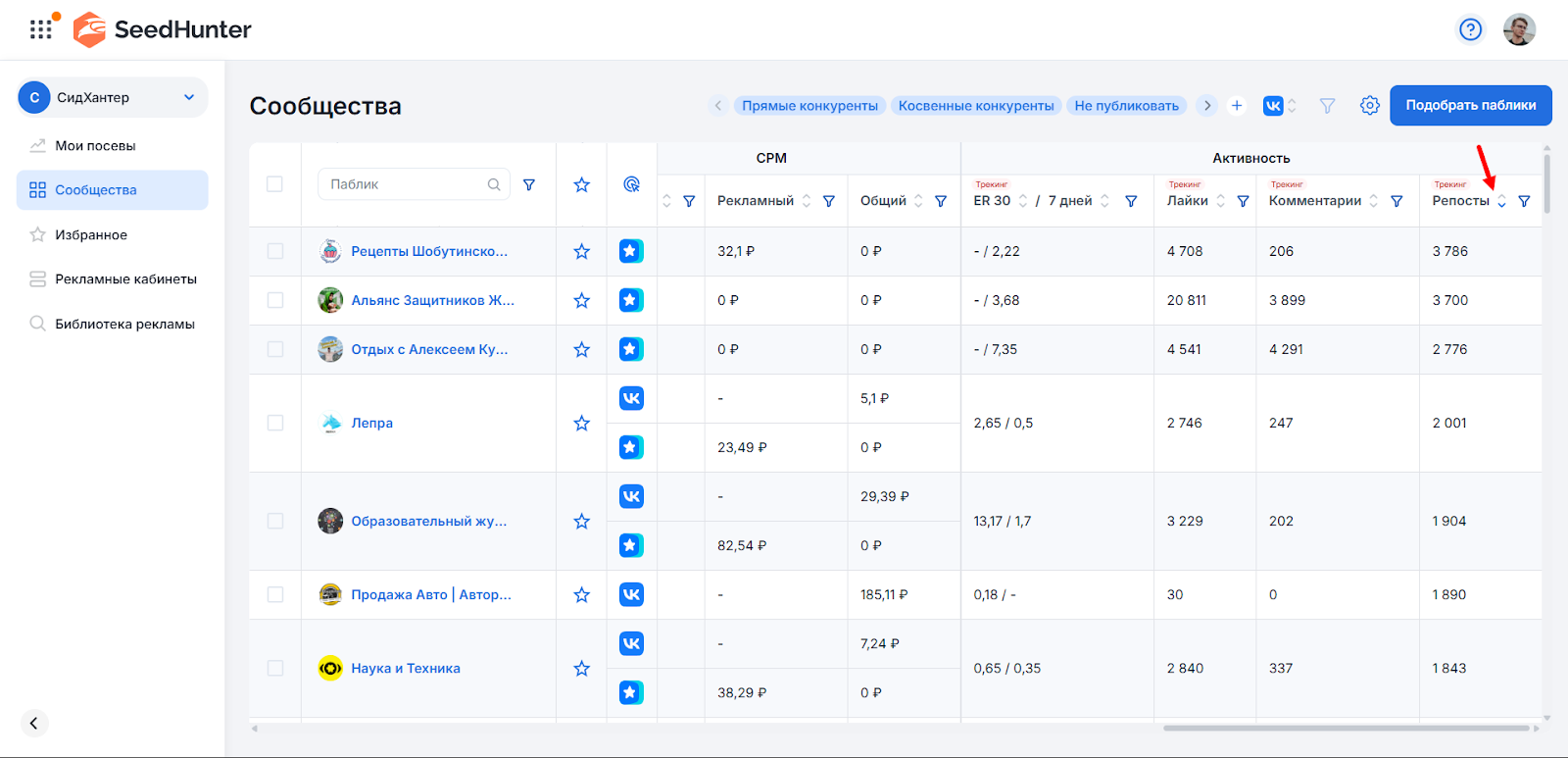
Task: Click the help question mark icon
Action: [x=1470, y=29]
